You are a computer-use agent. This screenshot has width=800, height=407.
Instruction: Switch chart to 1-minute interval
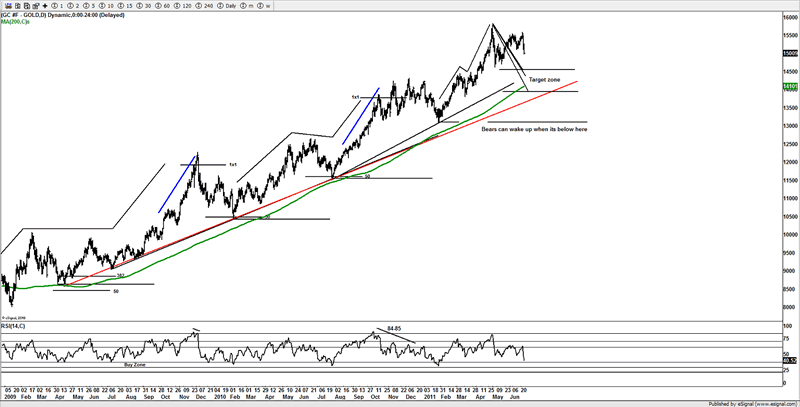pyautogui.click(x=57, y=6)
